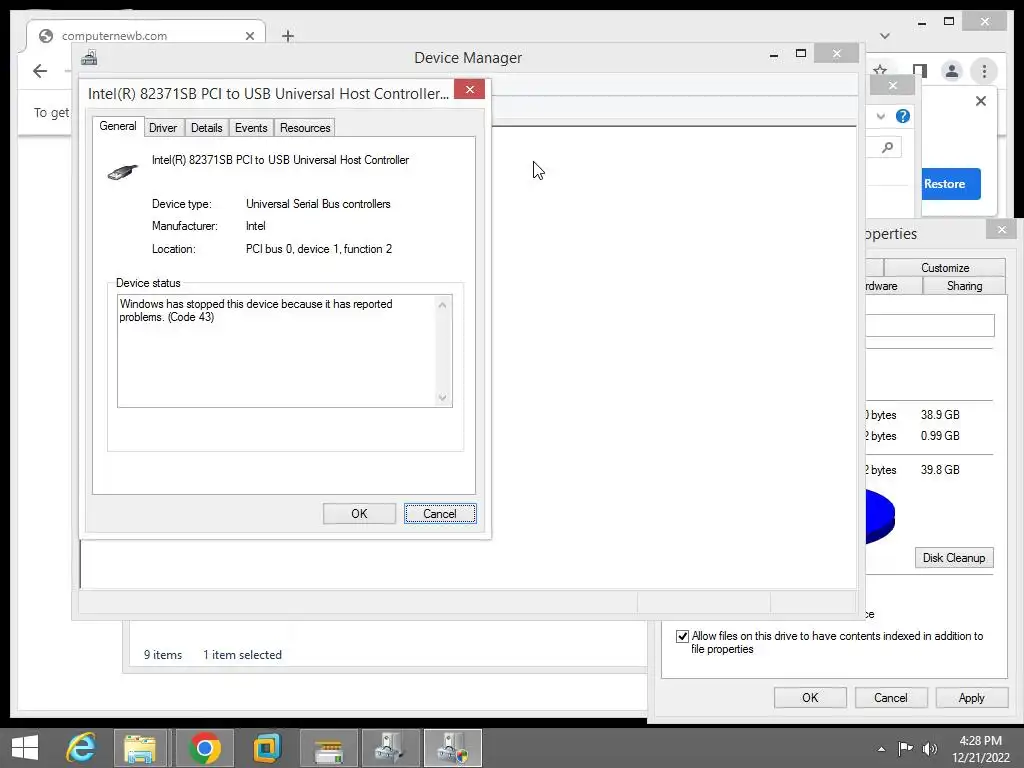Open the Windows Start button
This screenshot has width=1024, height=768.
click(x=25, y=748)
